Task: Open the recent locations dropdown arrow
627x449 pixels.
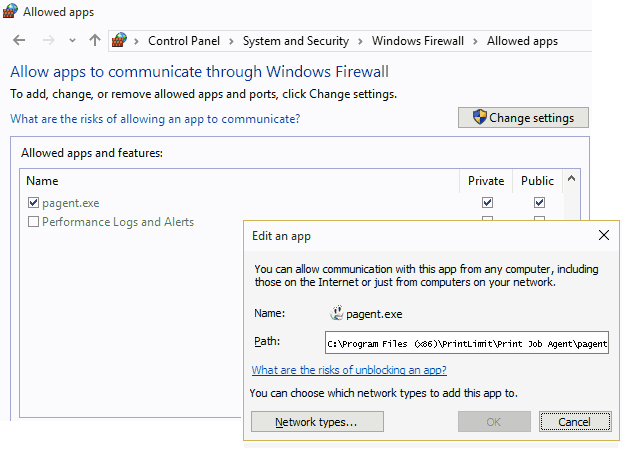Action: (x=72, y=40)
